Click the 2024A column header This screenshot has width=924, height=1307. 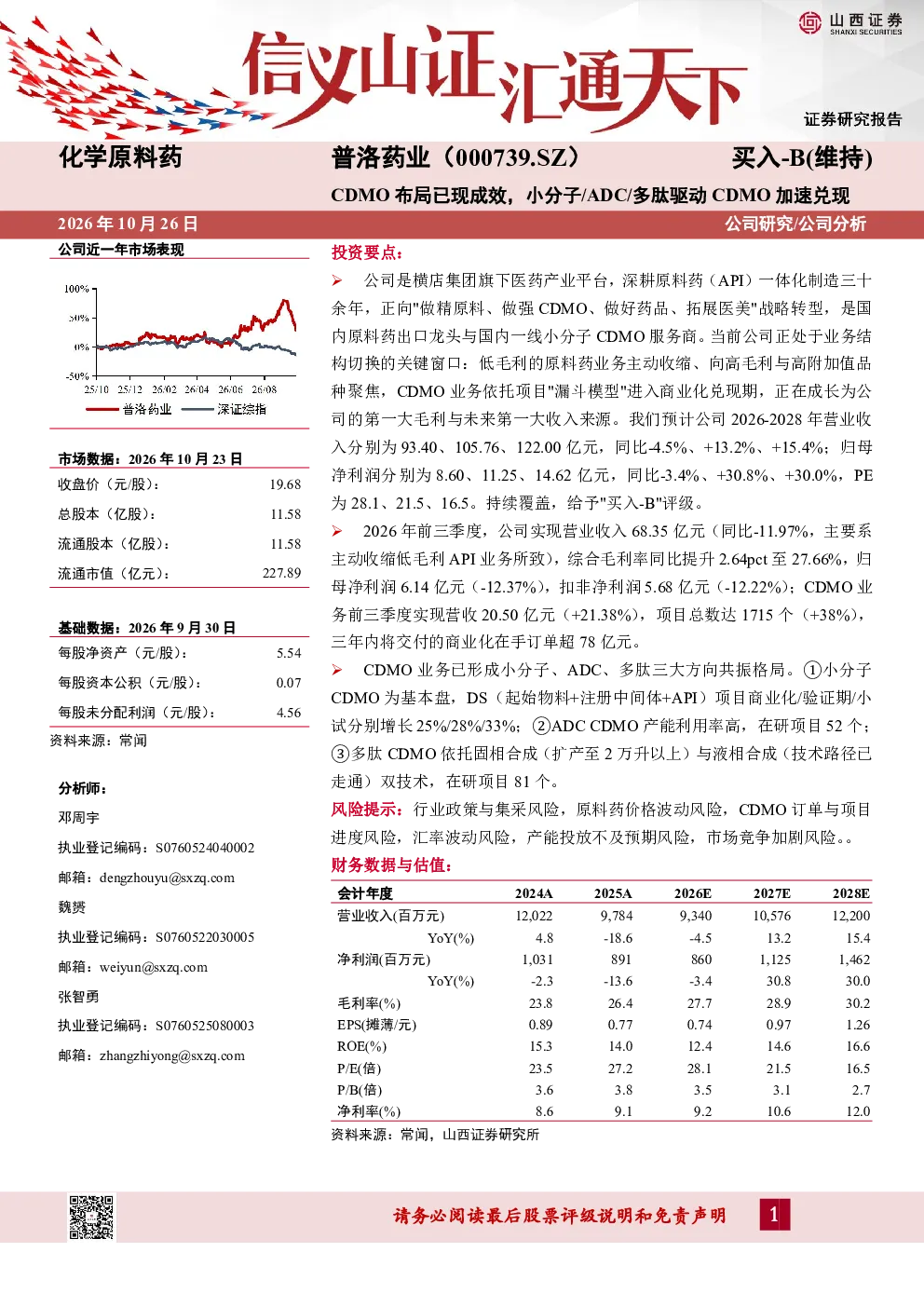[534, 893]
